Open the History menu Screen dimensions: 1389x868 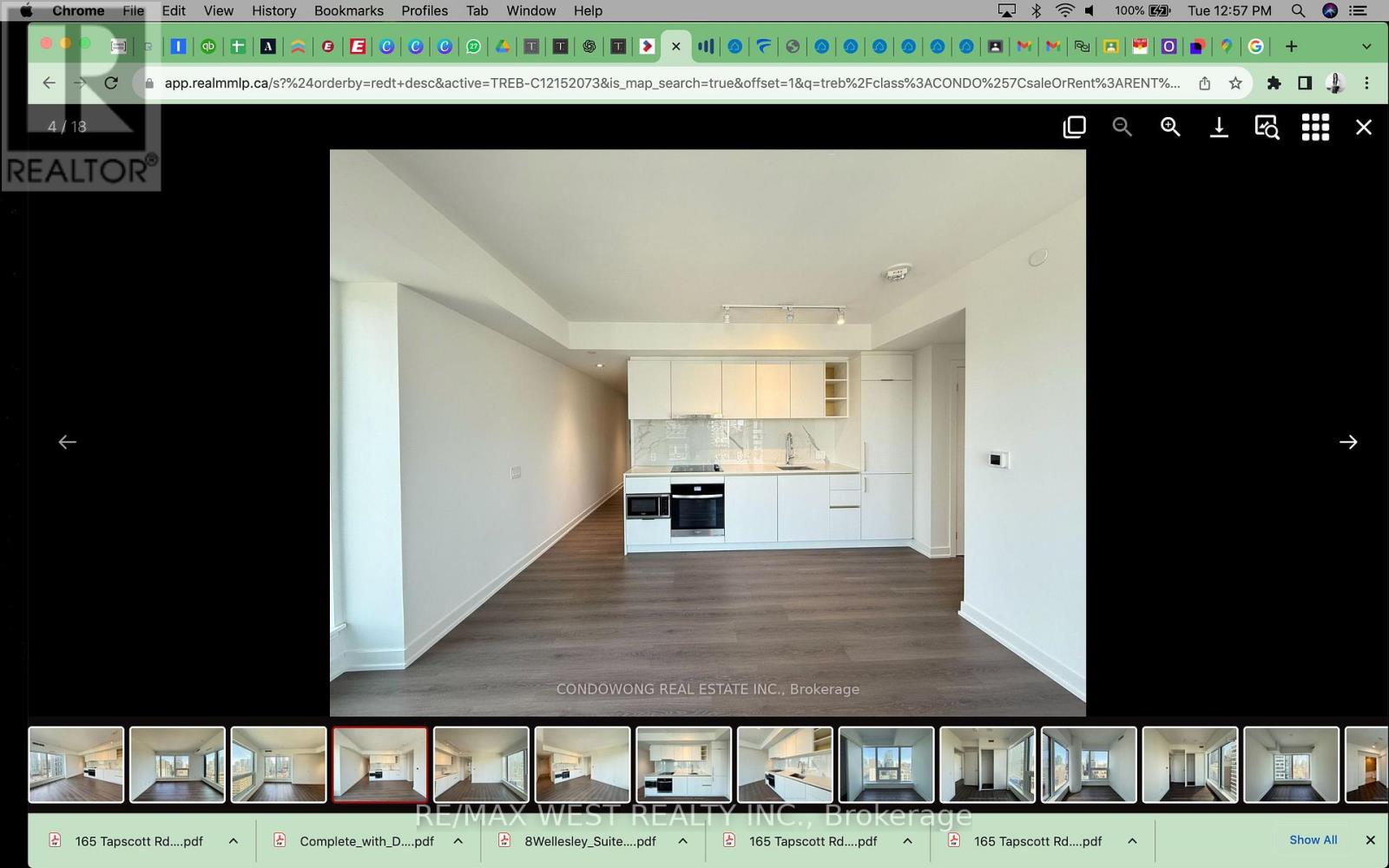coord(273,10)
